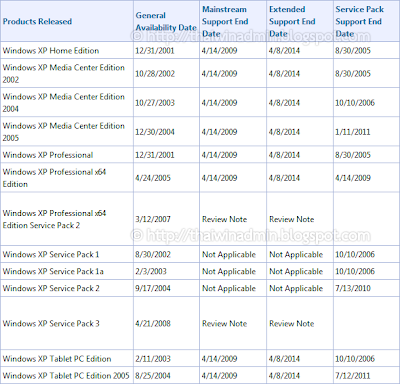
Task: Click 8/30/2005 in the XP Home Edition row
Action: coord(353,51)
